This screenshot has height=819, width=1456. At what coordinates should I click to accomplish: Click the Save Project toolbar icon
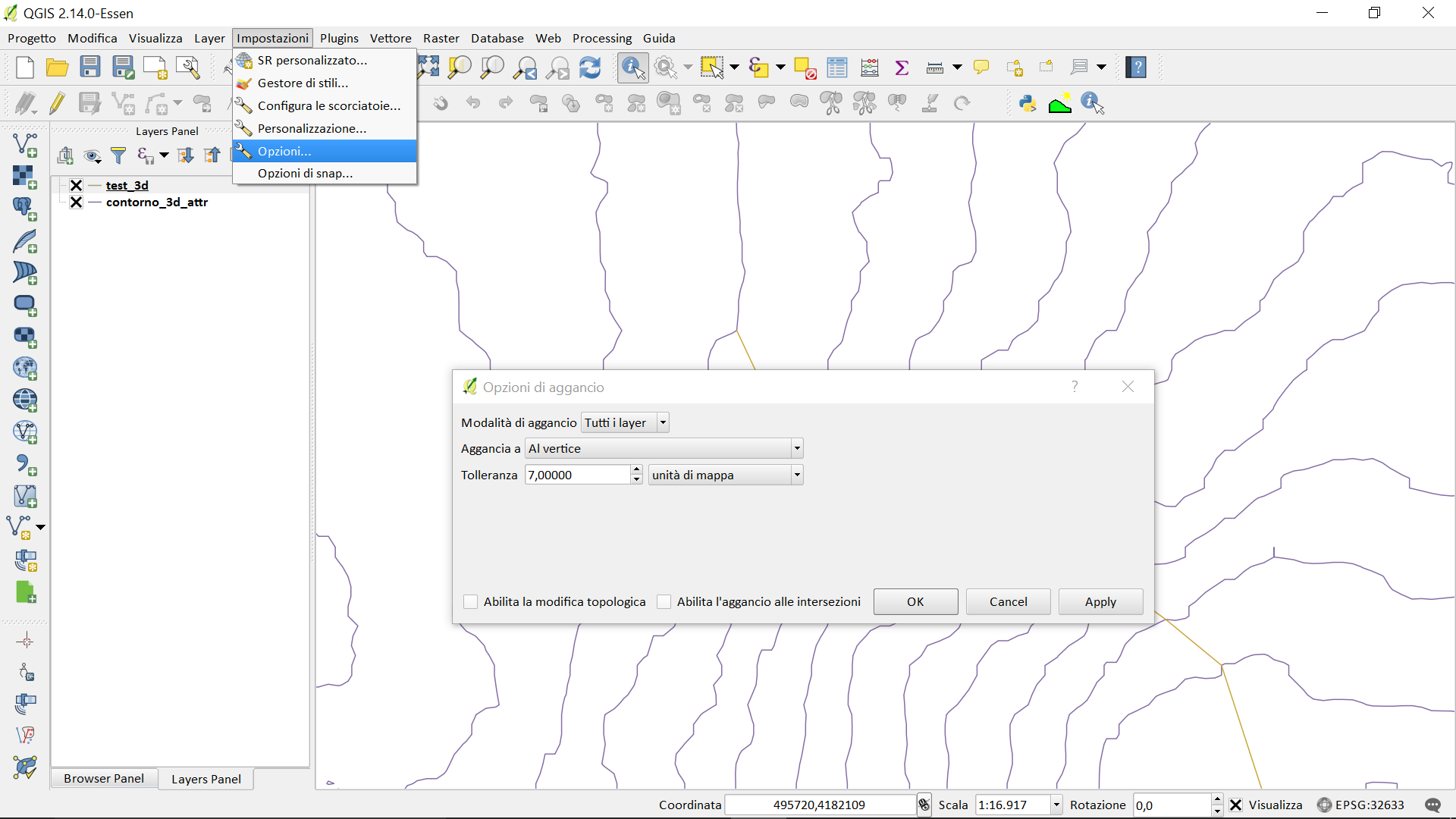90,67
